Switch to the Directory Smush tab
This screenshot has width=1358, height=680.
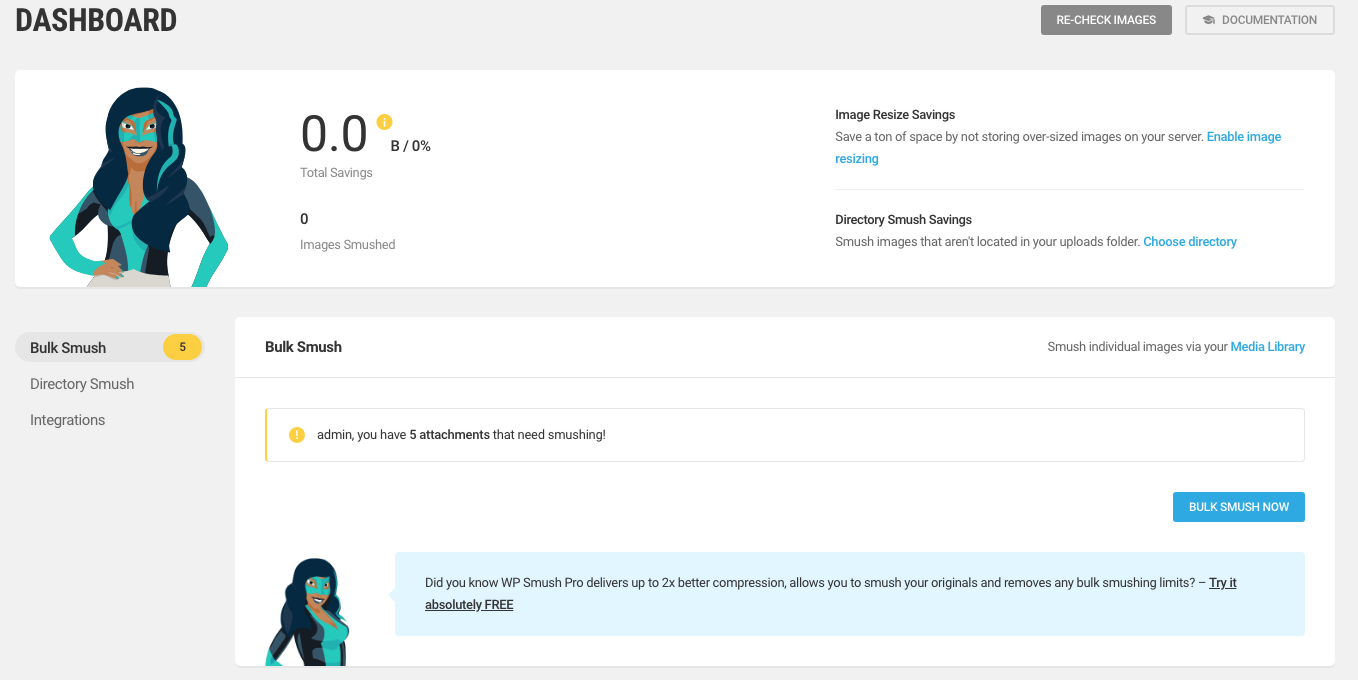click(82, 384)
